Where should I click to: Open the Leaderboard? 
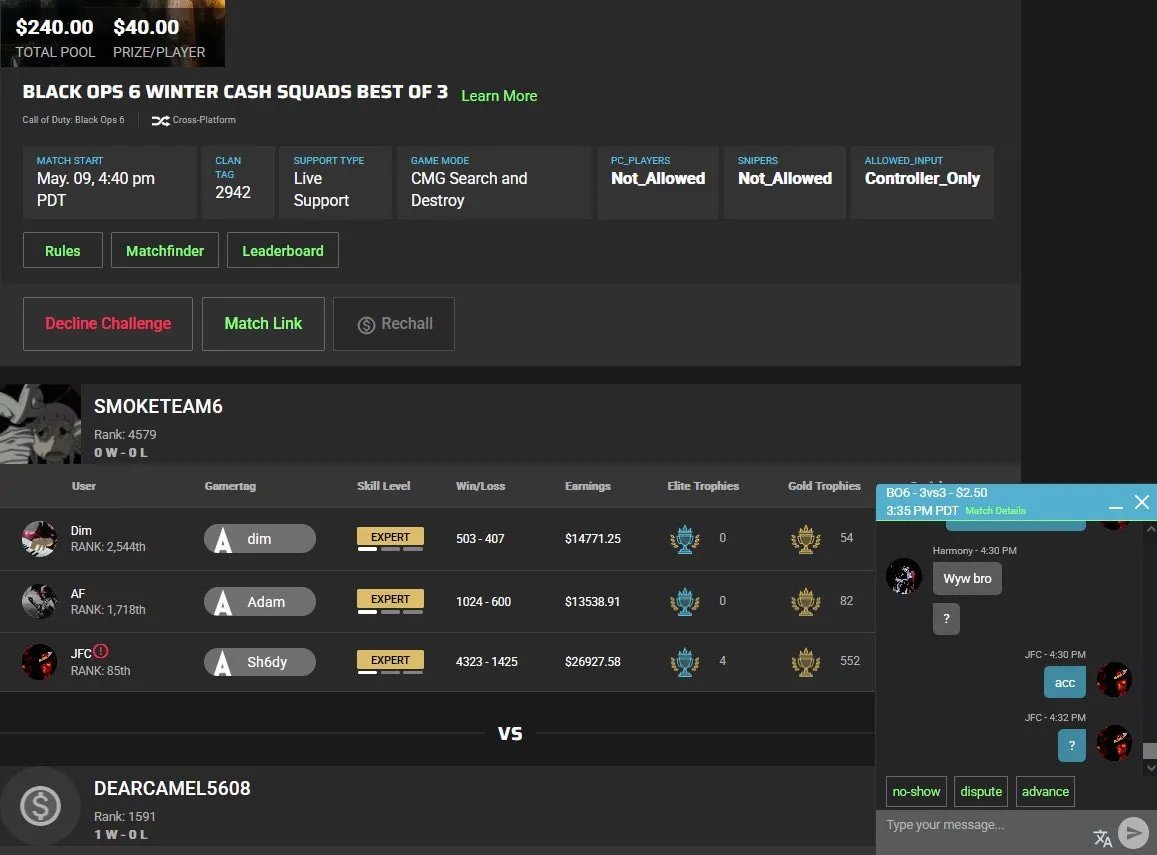tap(283, 251)
